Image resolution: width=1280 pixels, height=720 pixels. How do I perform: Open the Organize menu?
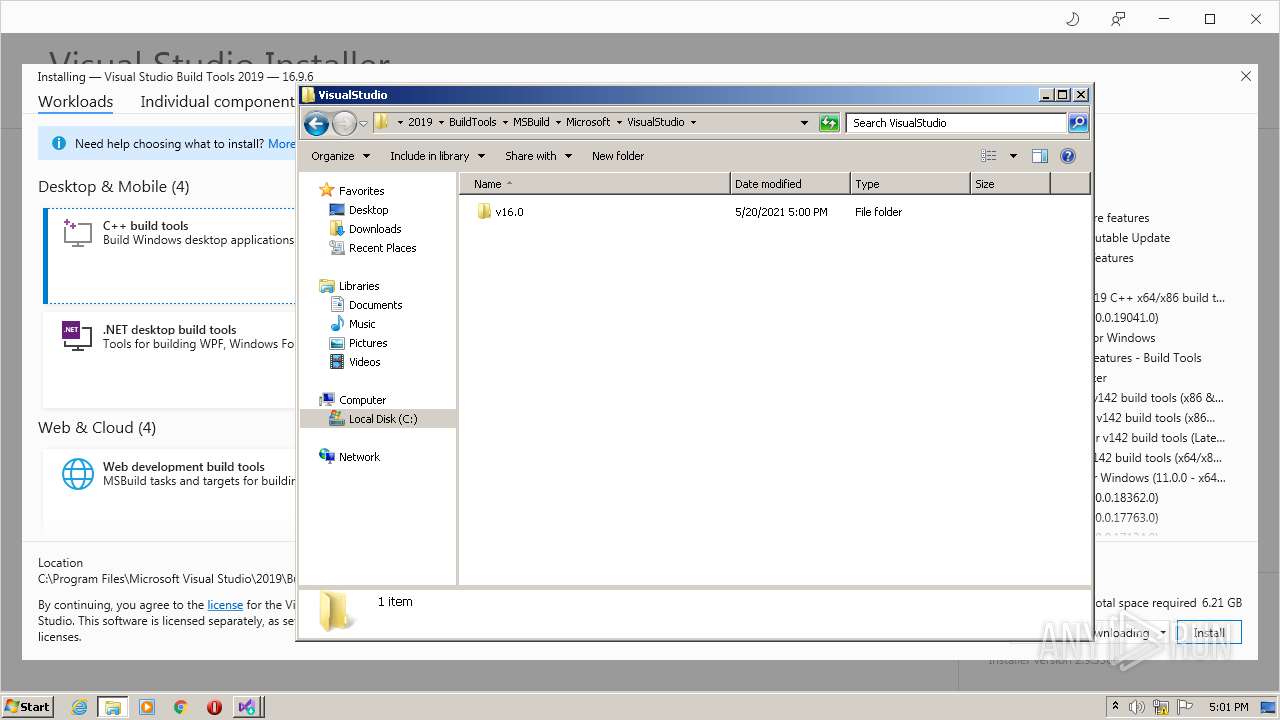(340, 156)
